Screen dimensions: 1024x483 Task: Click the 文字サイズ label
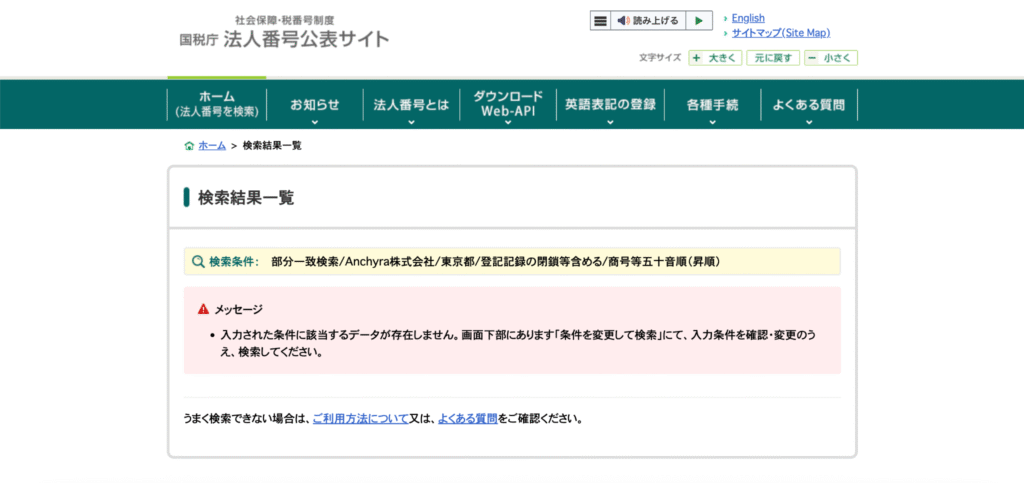[660, 58]
